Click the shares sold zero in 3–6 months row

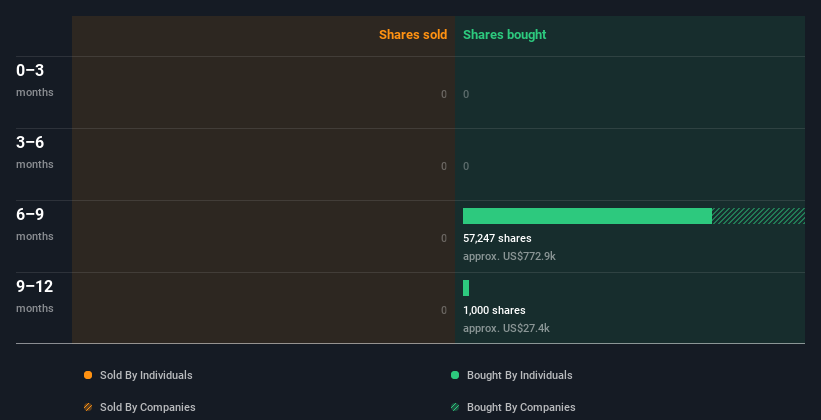coord(444,166)
